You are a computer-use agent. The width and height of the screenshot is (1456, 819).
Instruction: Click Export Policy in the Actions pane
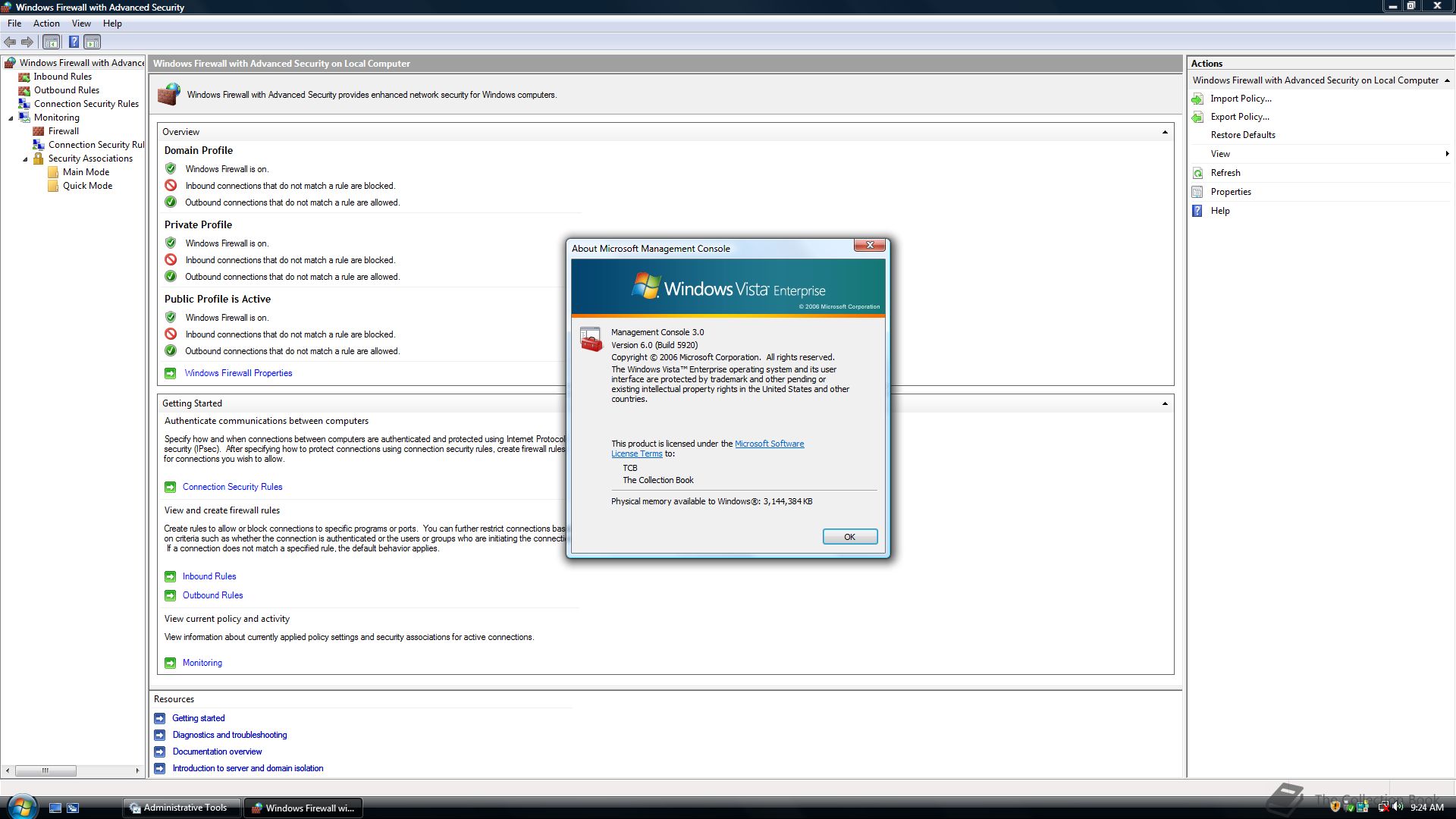[1239, 117]
